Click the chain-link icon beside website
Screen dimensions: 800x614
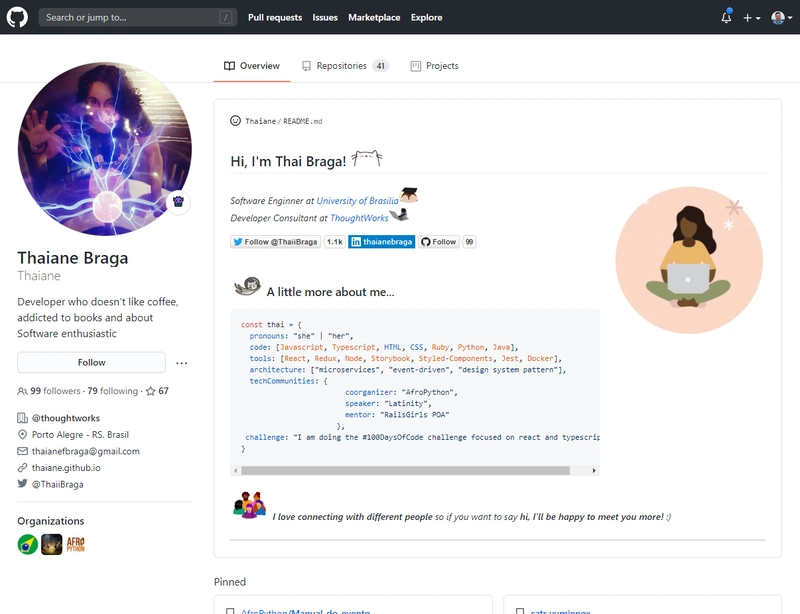point(22,468)
